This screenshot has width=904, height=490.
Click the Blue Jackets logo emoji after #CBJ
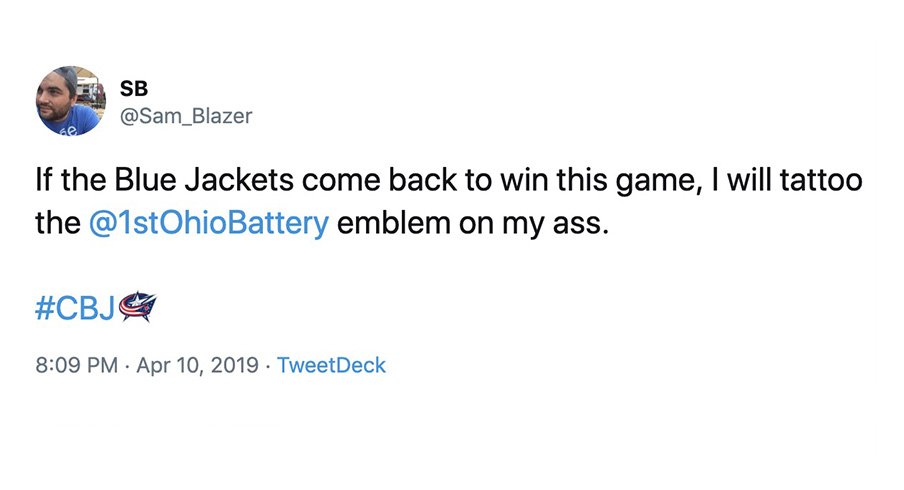click(138, 307)
